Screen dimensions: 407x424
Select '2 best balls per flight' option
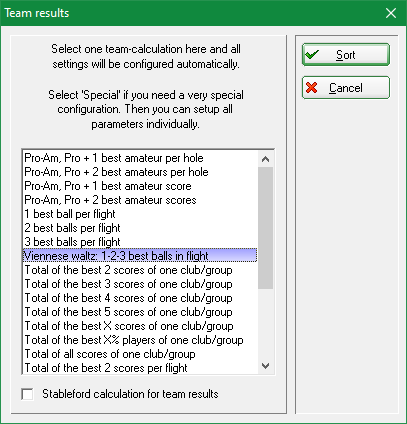[x=140, y=228]
